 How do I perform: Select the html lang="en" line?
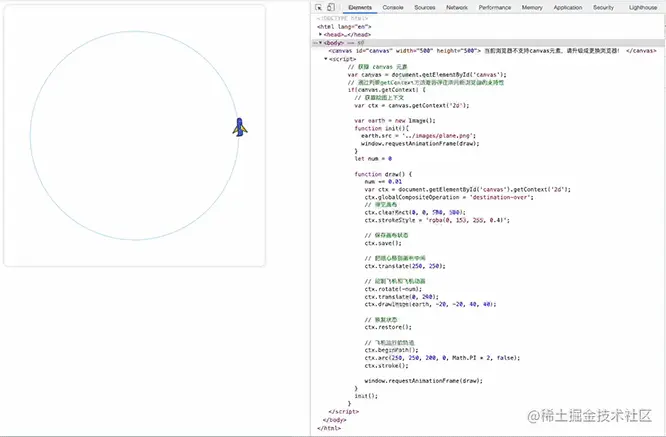pyautogui.click(x=344, y=27)
